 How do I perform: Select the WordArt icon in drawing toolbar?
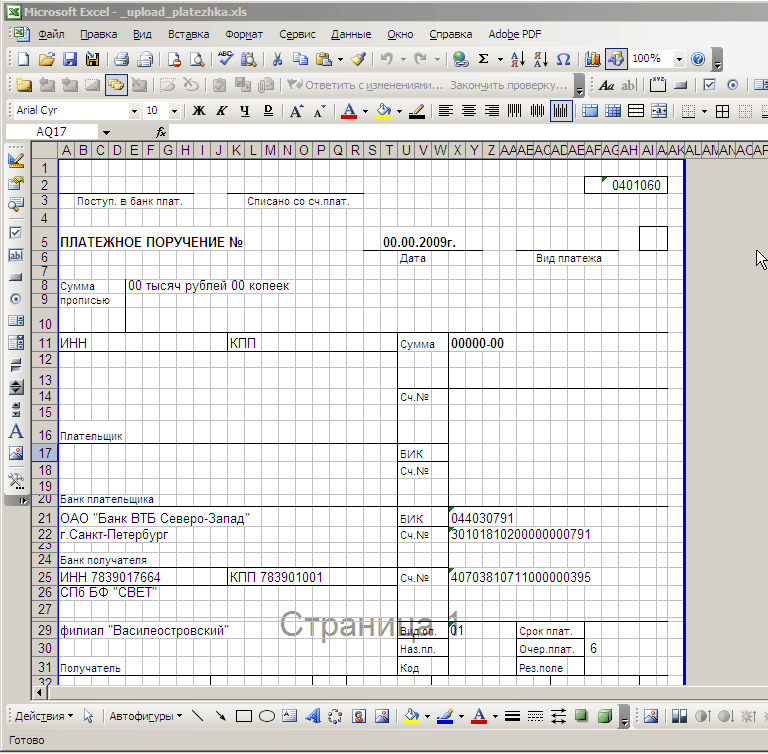pos(312,716)
